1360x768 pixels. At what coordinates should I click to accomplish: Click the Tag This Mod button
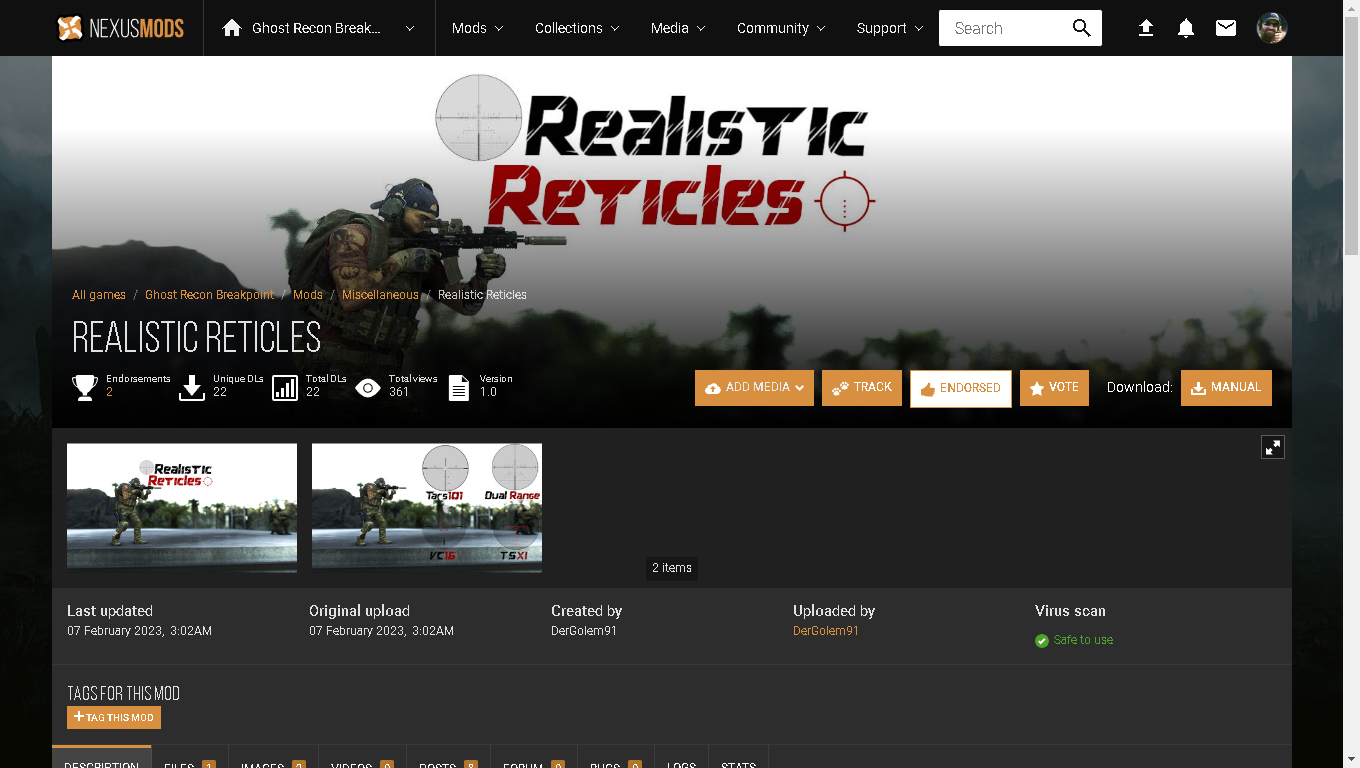pyautogui.click(x=114, y=717)
